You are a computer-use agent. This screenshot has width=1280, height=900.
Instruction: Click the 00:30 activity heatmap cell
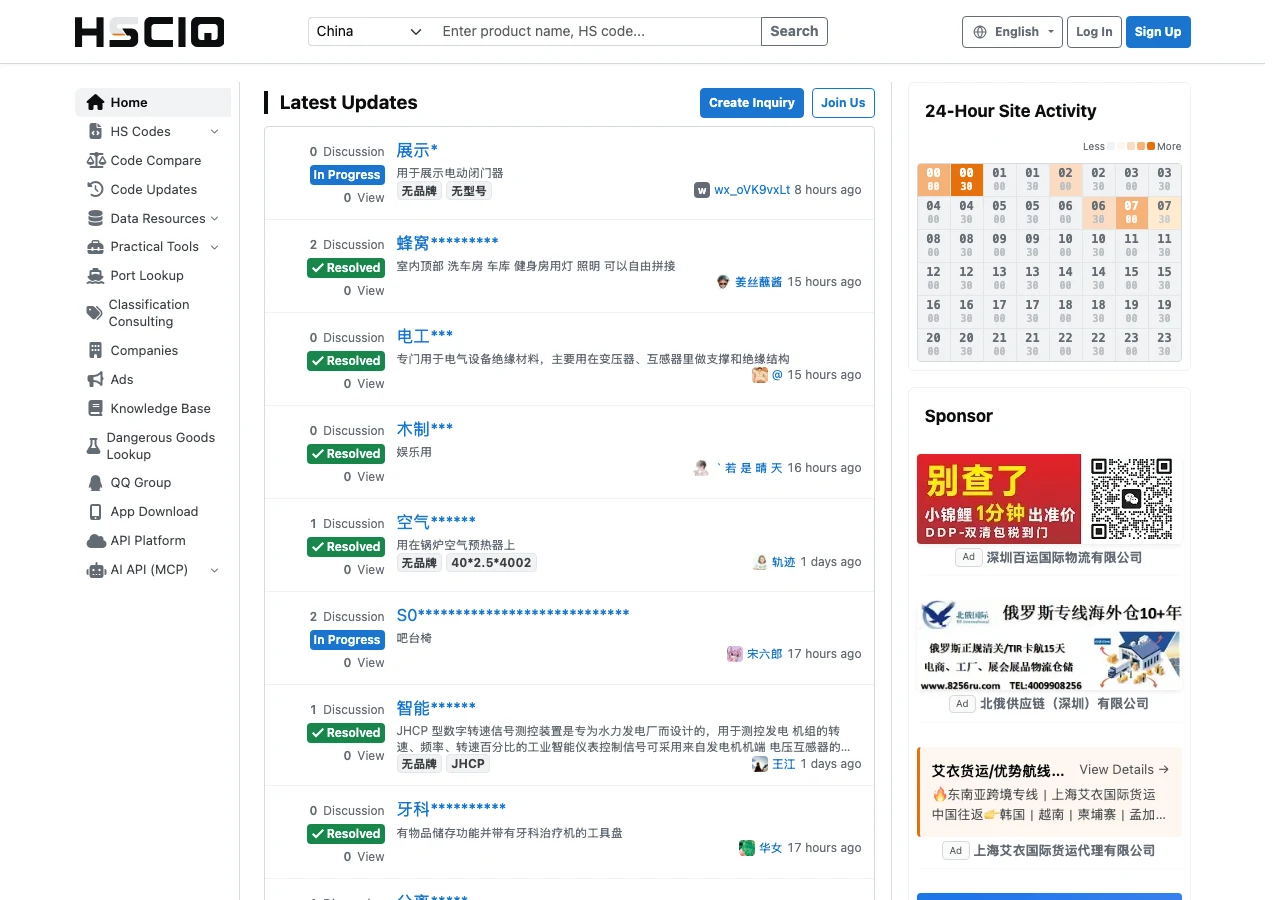[x=966, y=179]
